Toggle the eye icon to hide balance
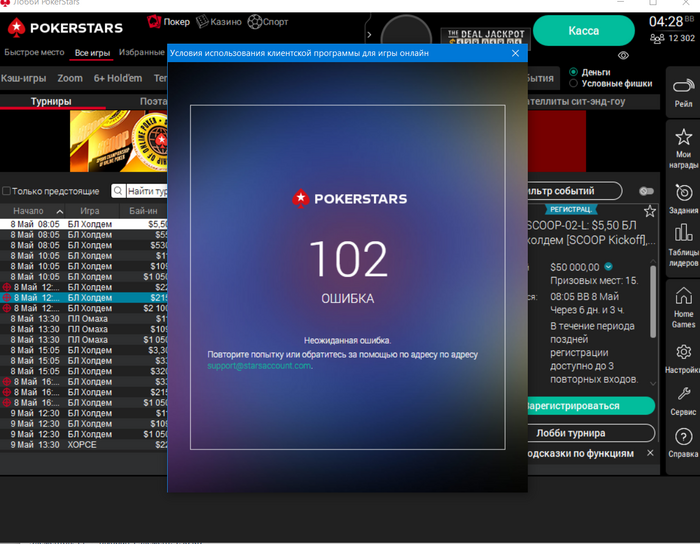This screenshot has width=700, height=544. (623, 55)
